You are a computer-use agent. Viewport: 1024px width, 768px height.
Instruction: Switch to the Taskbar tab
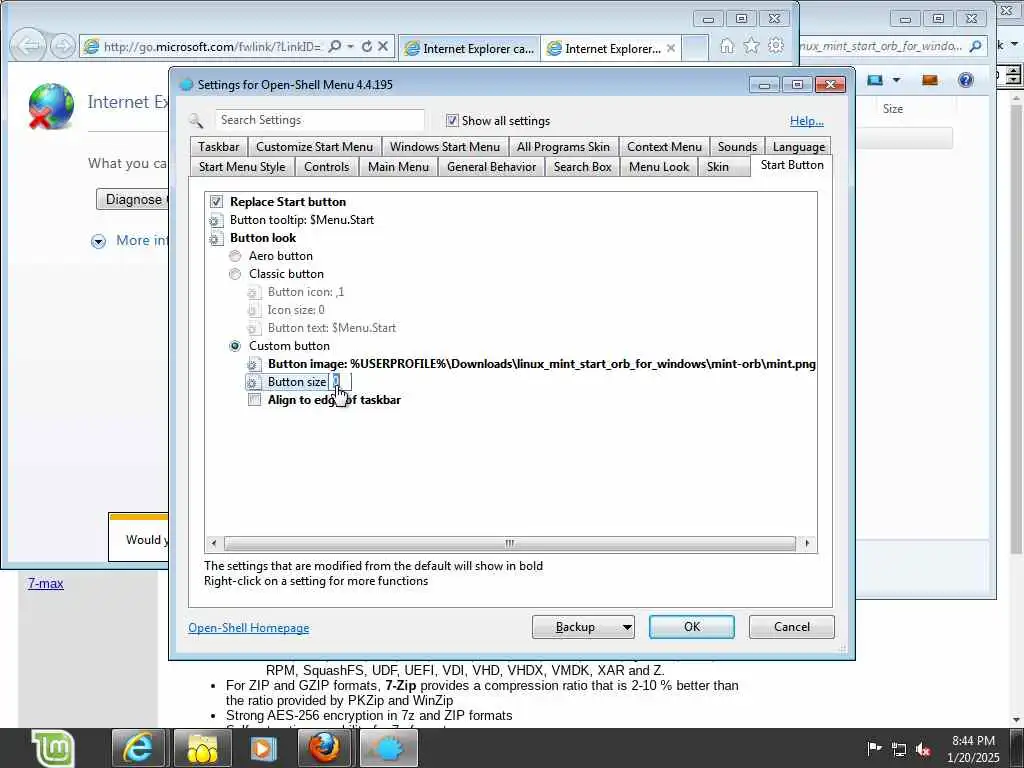point(219,147)
